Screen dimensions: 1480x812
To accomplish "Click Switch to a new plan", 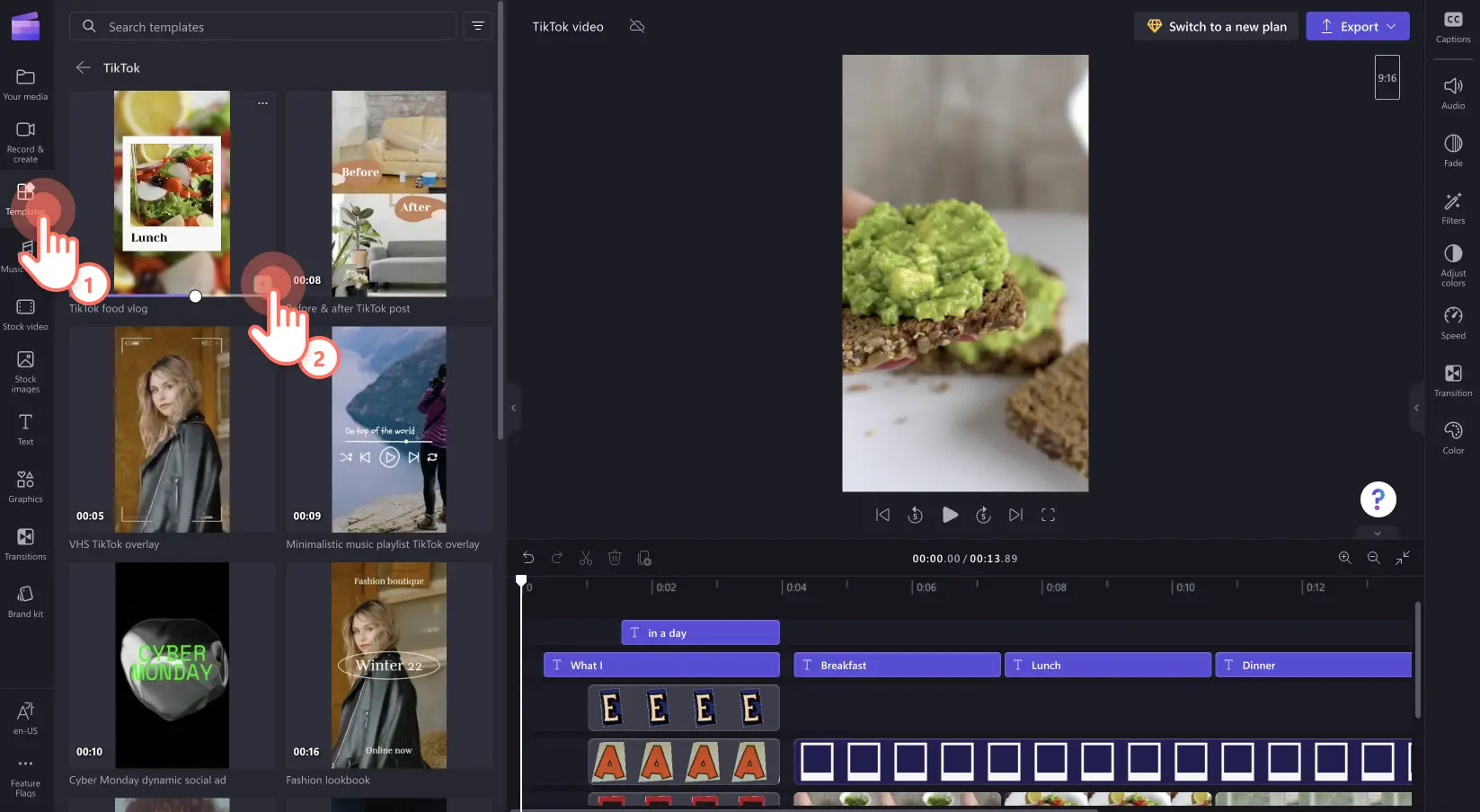I will coord(1215,26).
